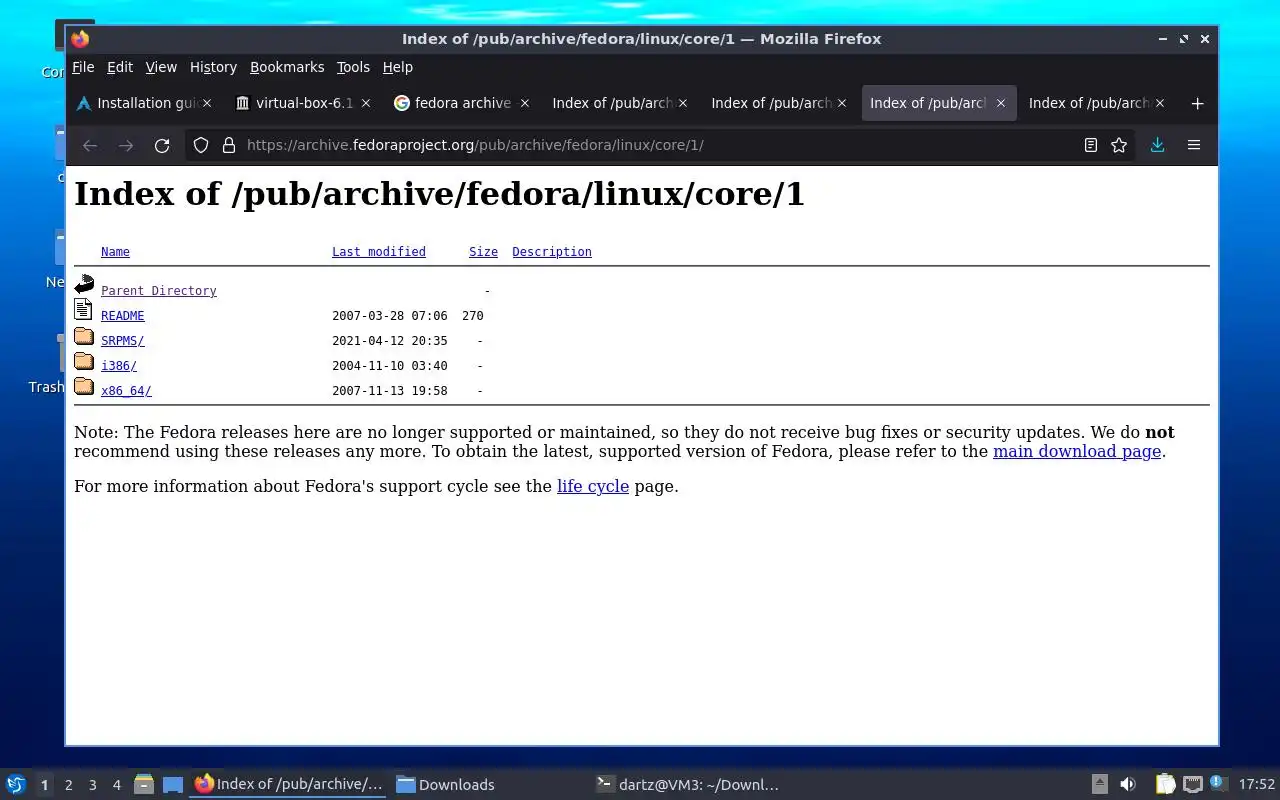Click the volume speaker tray icon
1280x800 pixels.
click(1128, 784)
